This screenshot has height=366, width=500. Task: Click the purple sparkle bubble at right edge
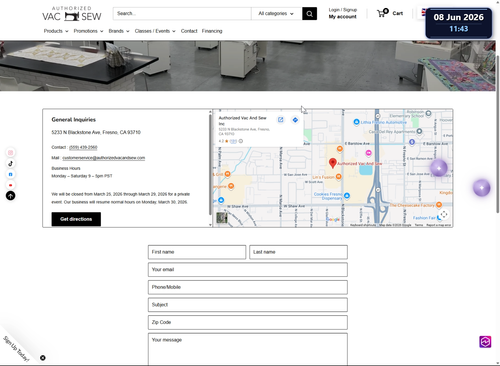pos(482,188)
